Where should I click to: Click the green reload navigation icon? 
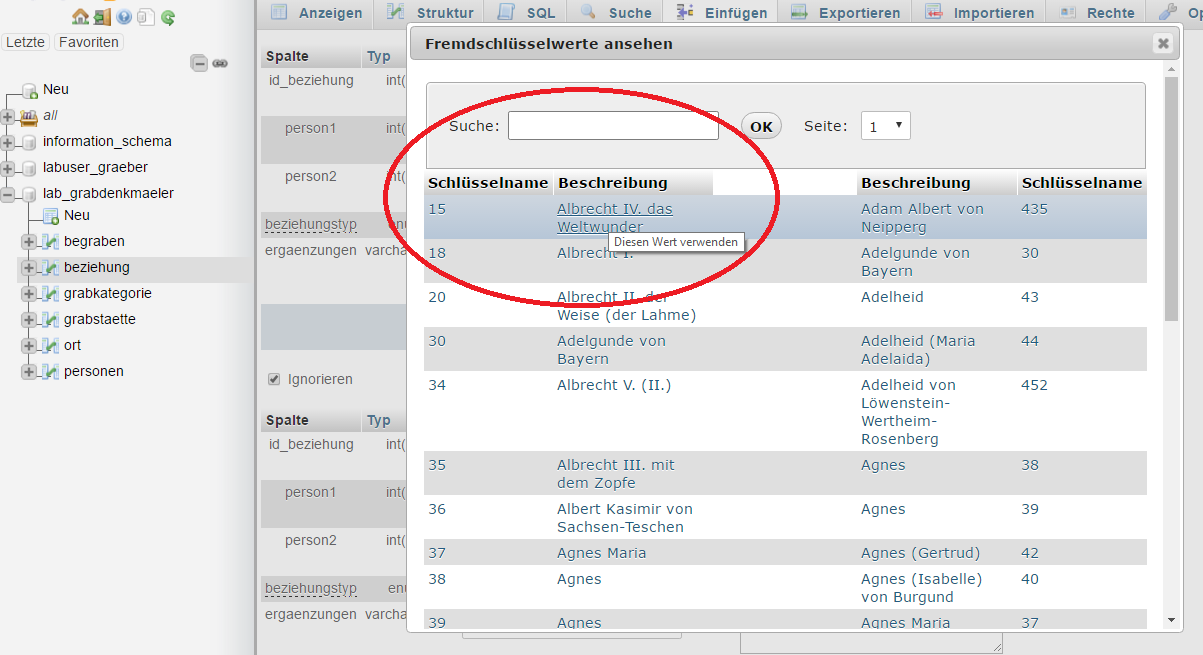point(168,17)
